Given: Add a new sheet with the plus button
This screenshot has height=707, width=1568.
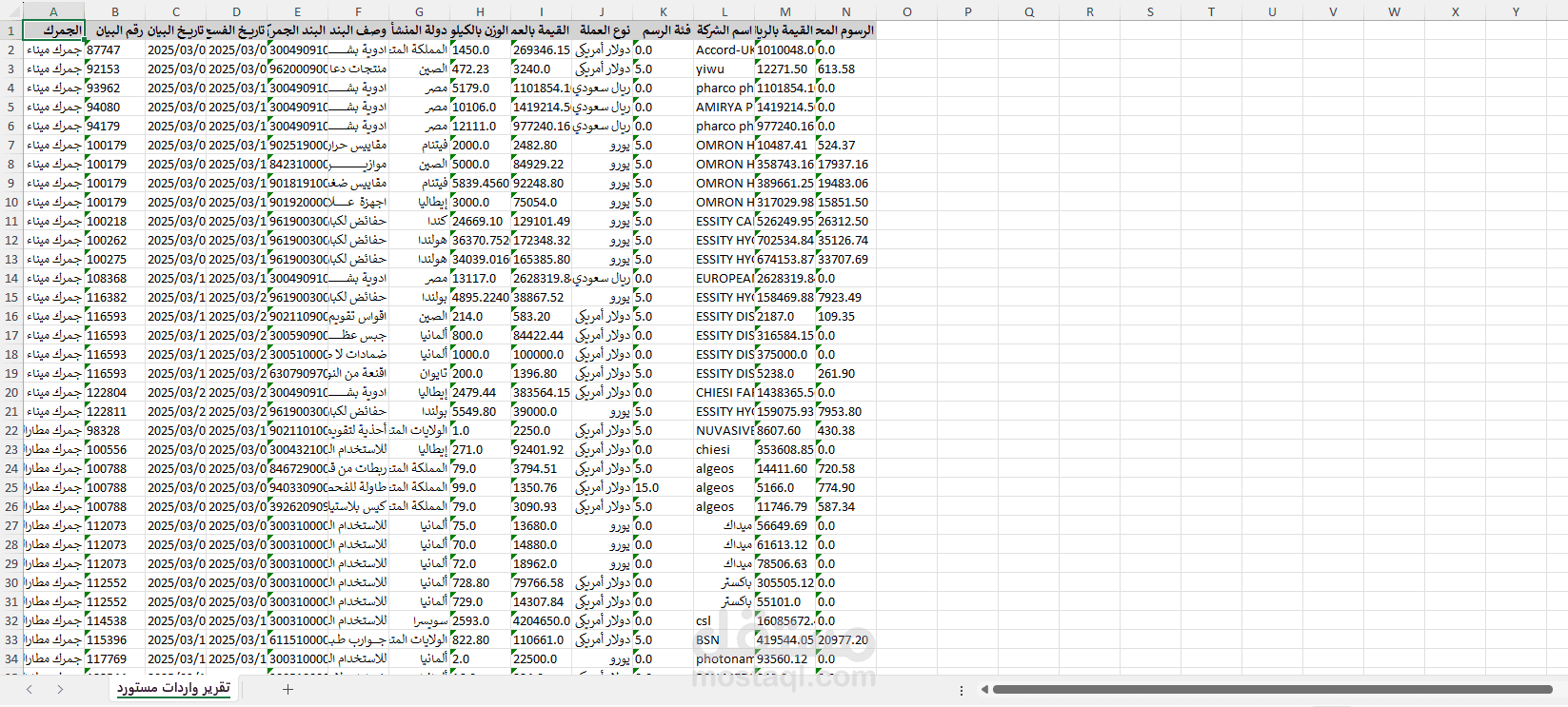Looking at the screenshot, I should [x=288, y=689].
